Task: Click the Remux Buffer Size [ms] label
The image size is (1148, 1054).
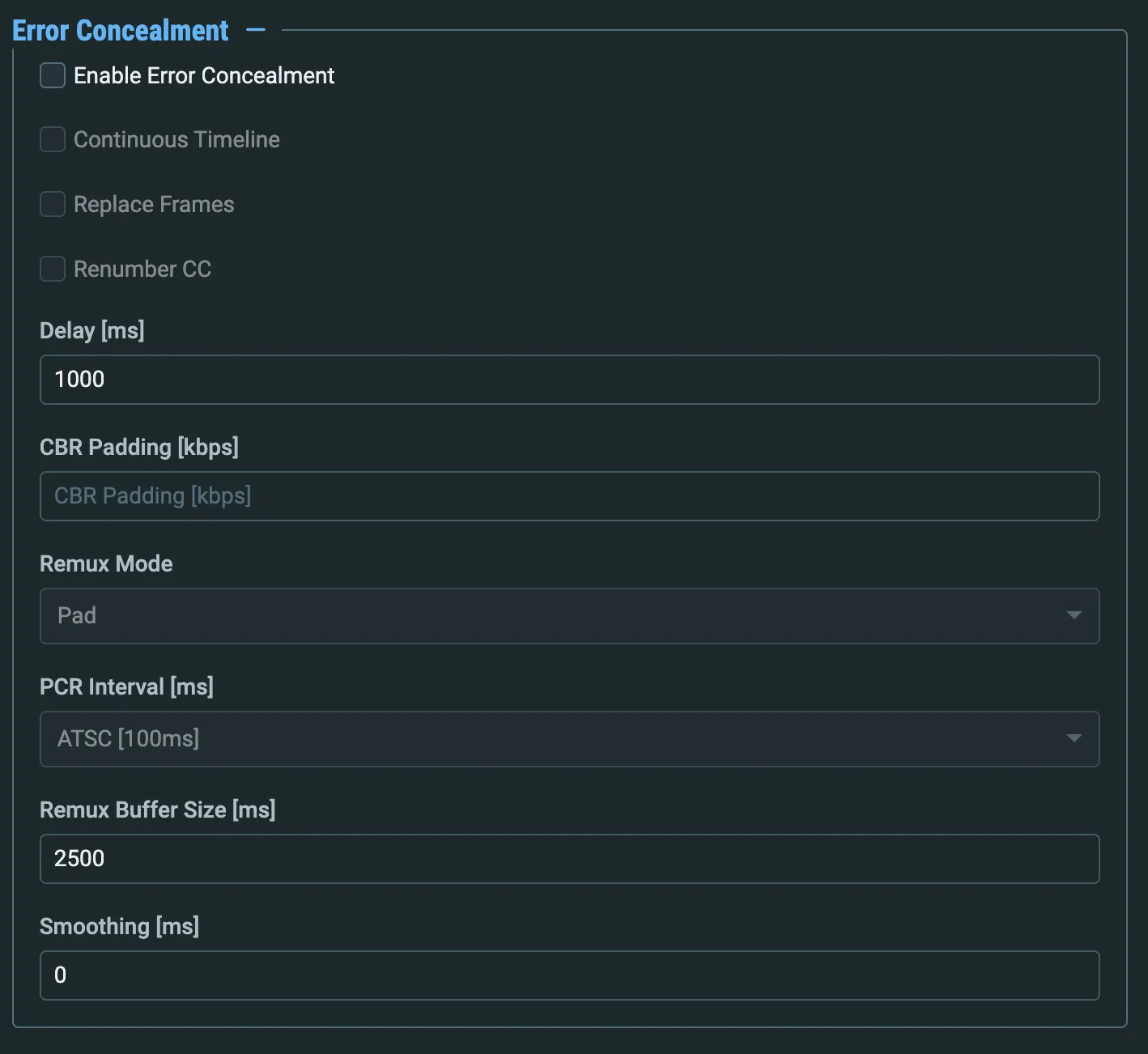Action: point(158,810)
